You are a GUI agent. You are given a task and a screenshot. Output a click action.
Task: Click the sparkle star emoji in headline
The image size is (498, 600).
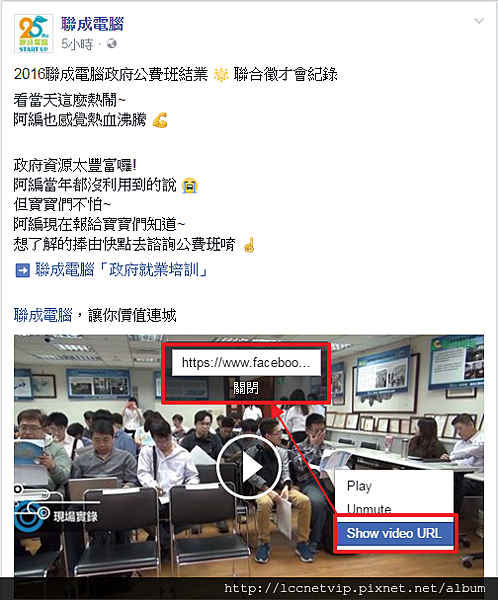(x=221, y=75)
